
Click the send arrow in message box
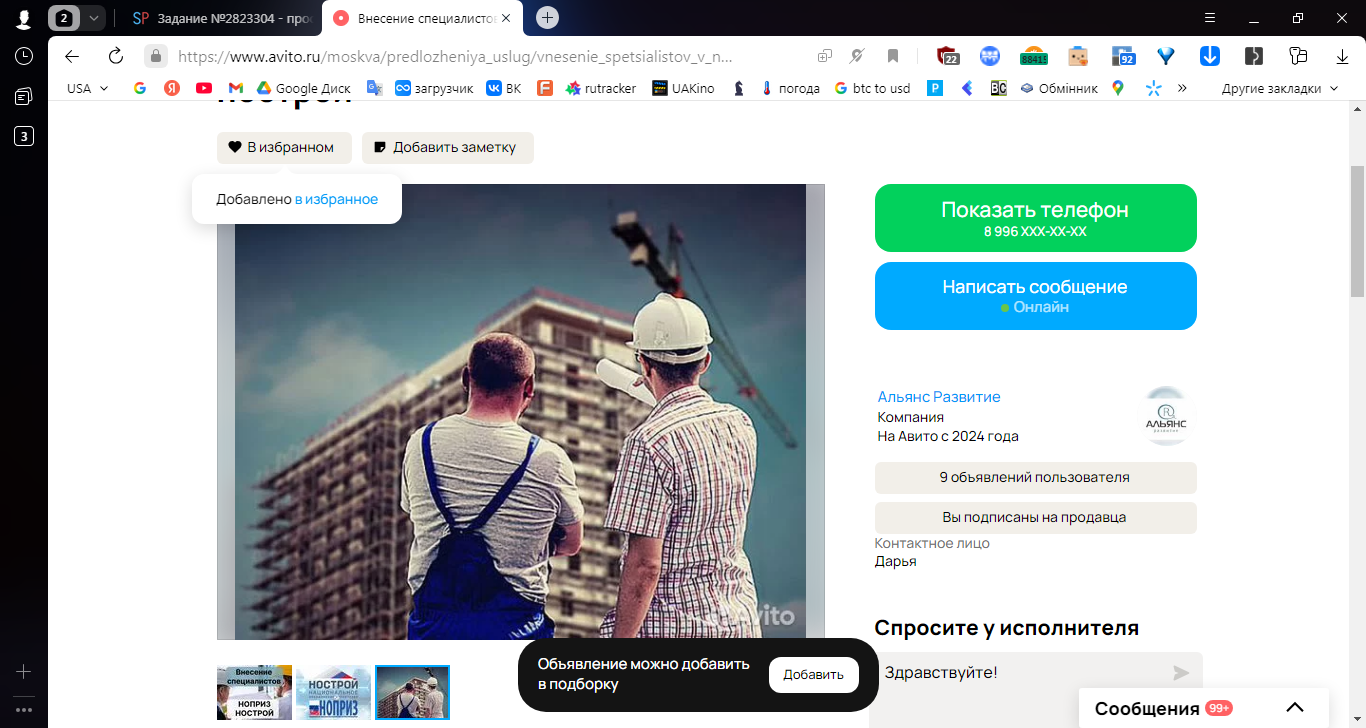1181,673
